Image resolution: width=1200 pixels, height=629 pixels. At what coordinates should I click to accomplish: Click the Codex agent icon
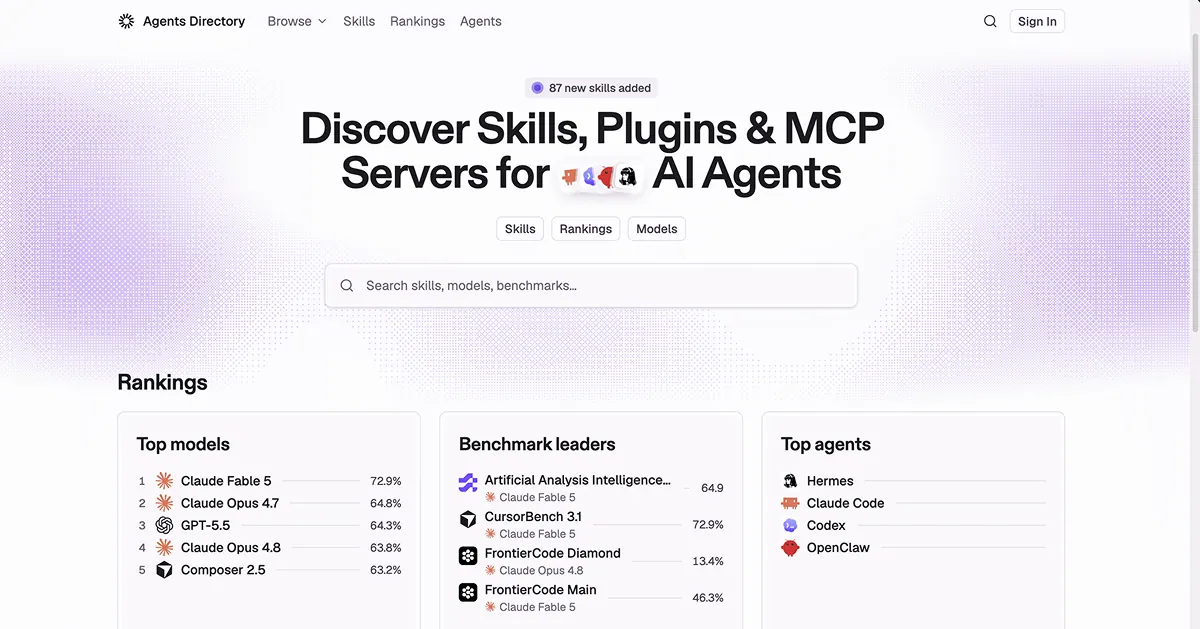790,525
